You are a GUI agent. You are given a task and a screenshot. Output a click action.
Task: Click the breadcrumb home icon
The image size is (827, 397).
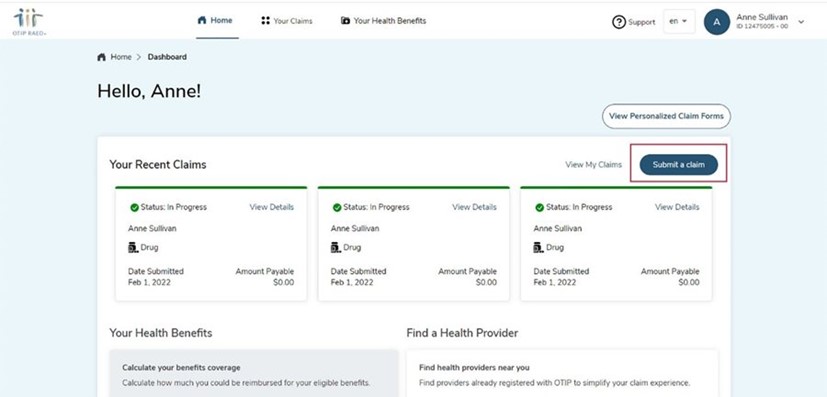pos(101,57)
